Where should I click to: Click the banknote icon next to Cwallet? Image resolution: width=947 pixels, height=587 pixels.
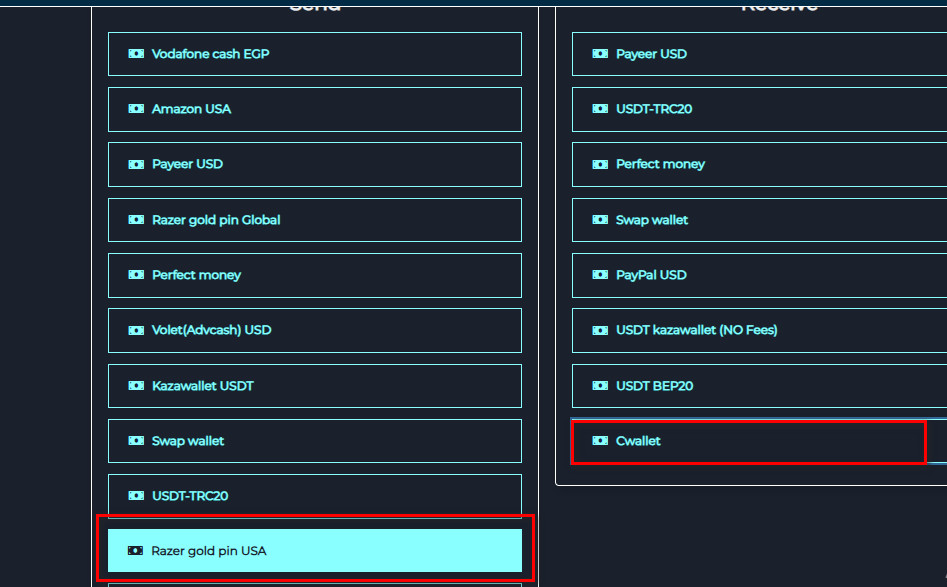[x=599, y=440]
